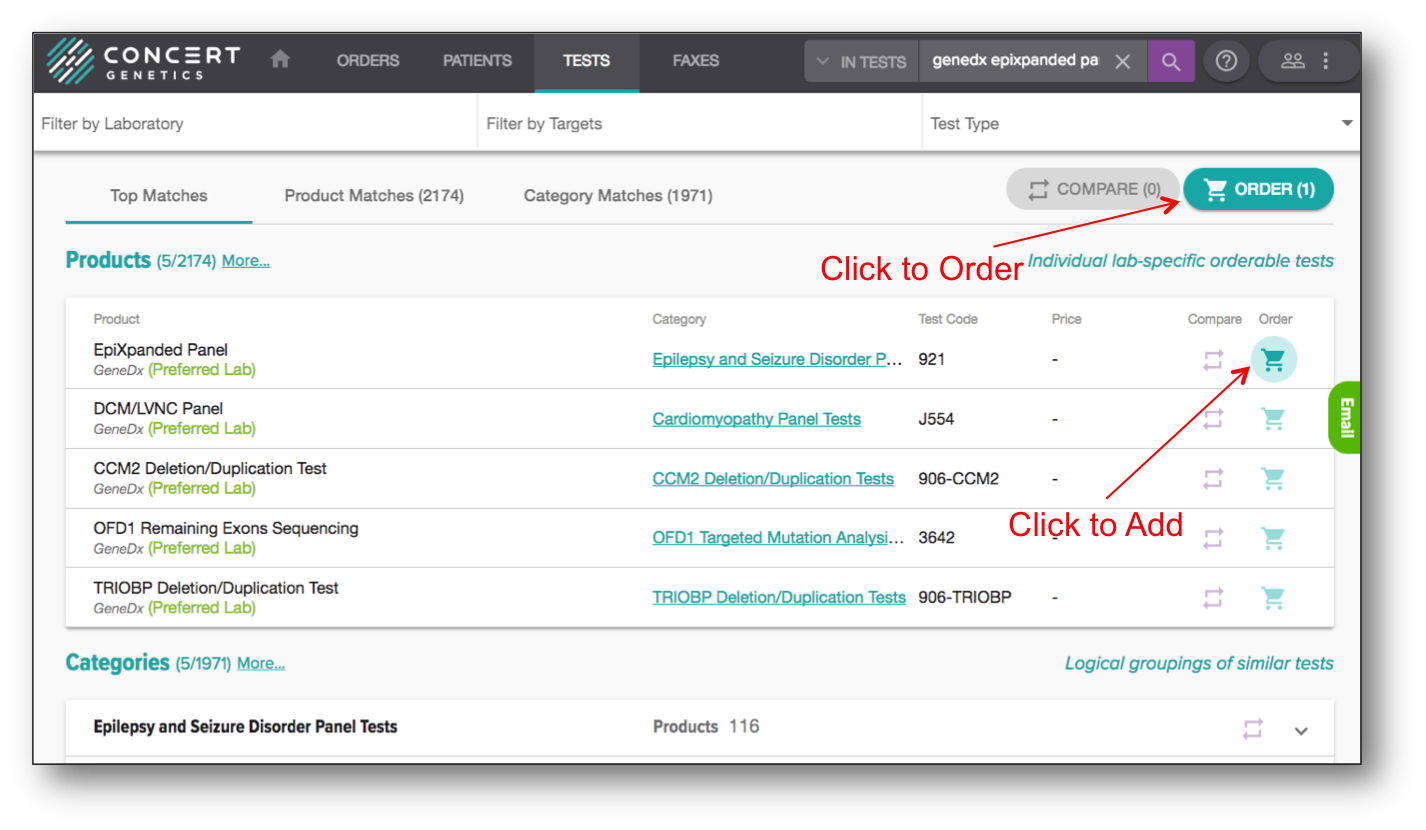Click the green Email side tab
Screen dimensions: 1426x830
click(1346, 418)
